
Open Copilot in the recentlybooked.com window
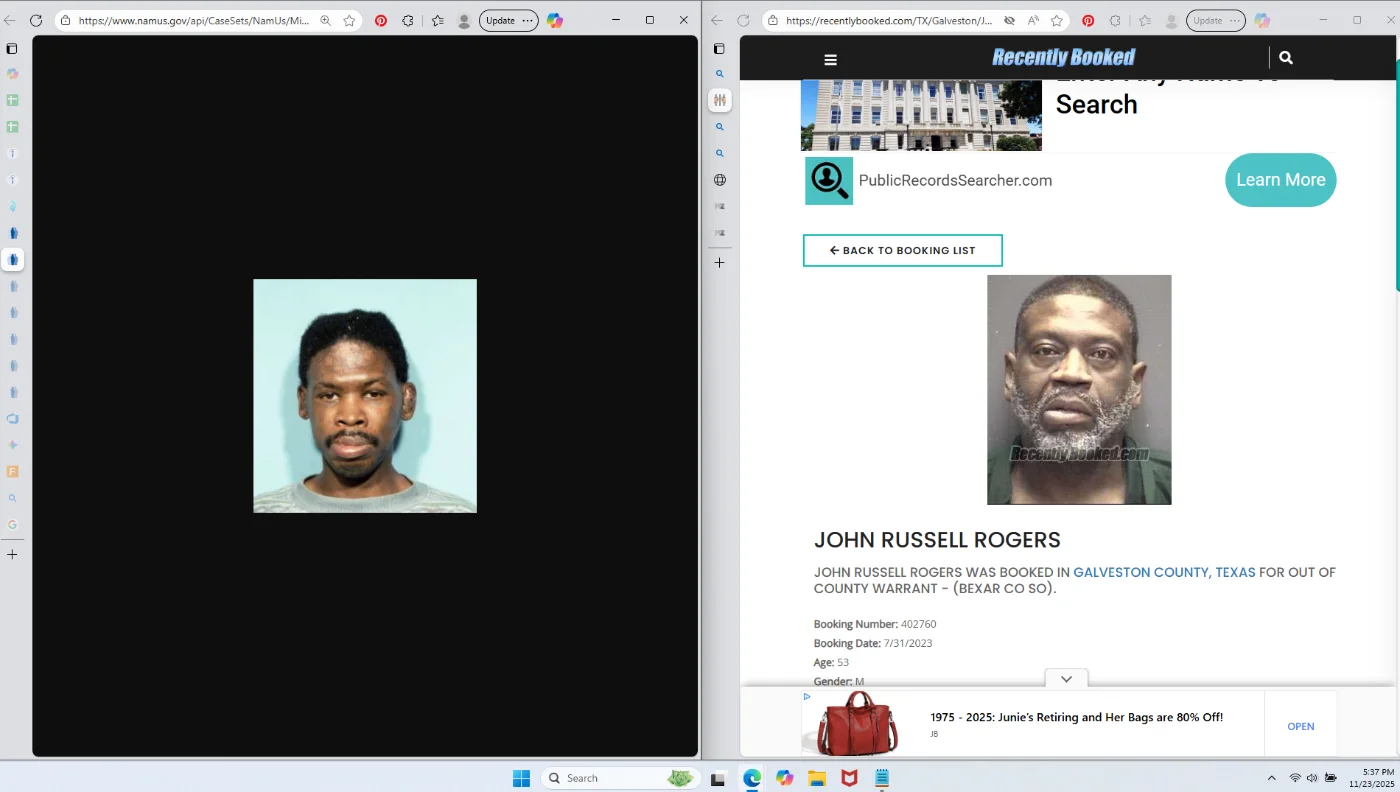click(1262, 21)
